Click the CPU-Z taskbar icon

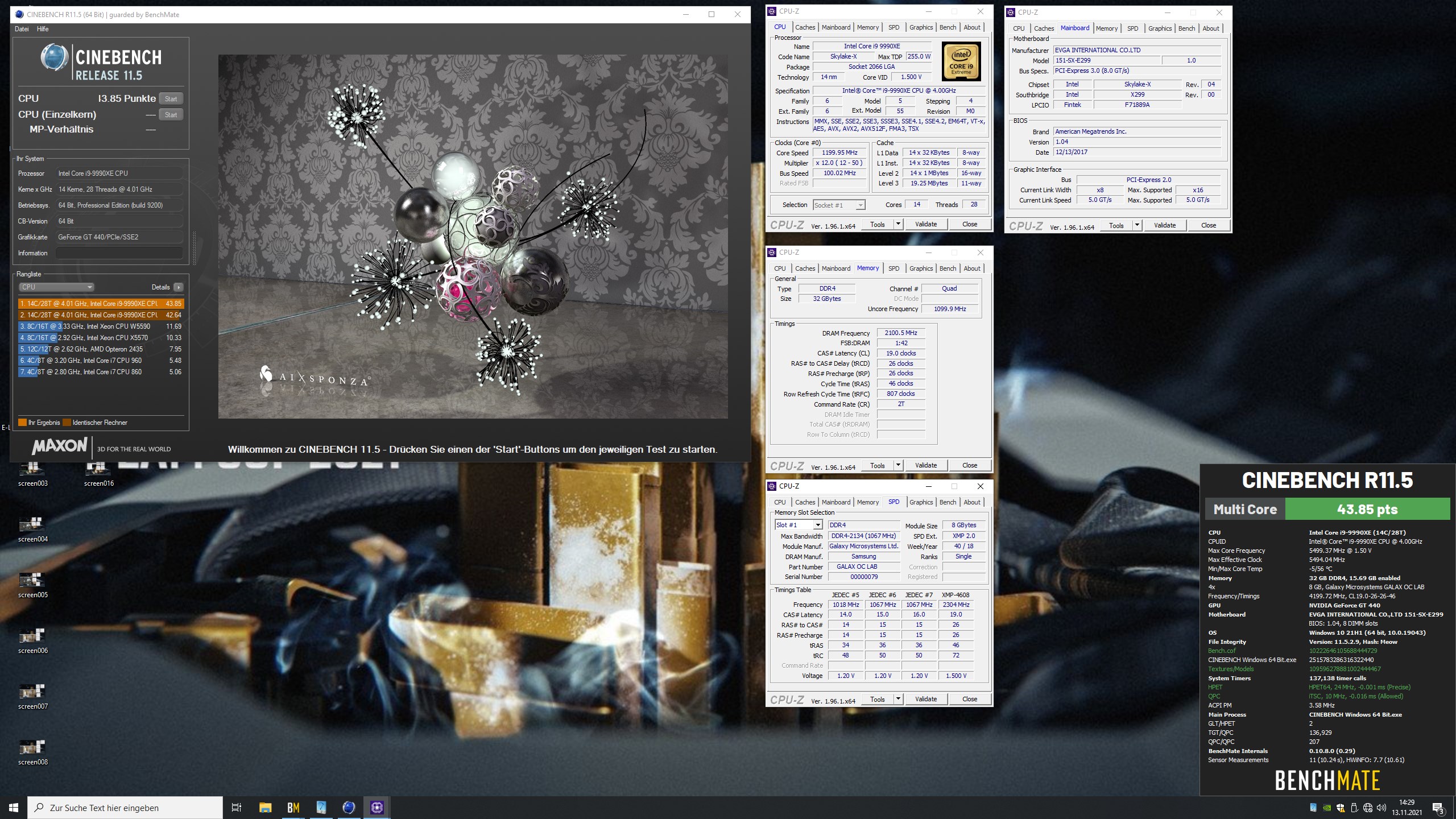pyautogui.click(x=377, y=808)
